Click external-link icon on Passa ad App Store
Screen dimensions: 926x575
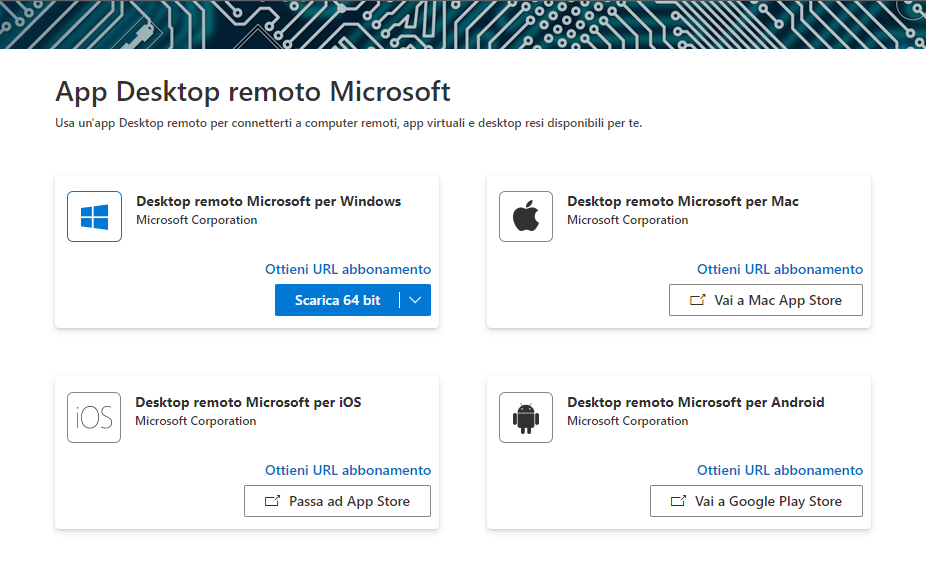(272, 501)
